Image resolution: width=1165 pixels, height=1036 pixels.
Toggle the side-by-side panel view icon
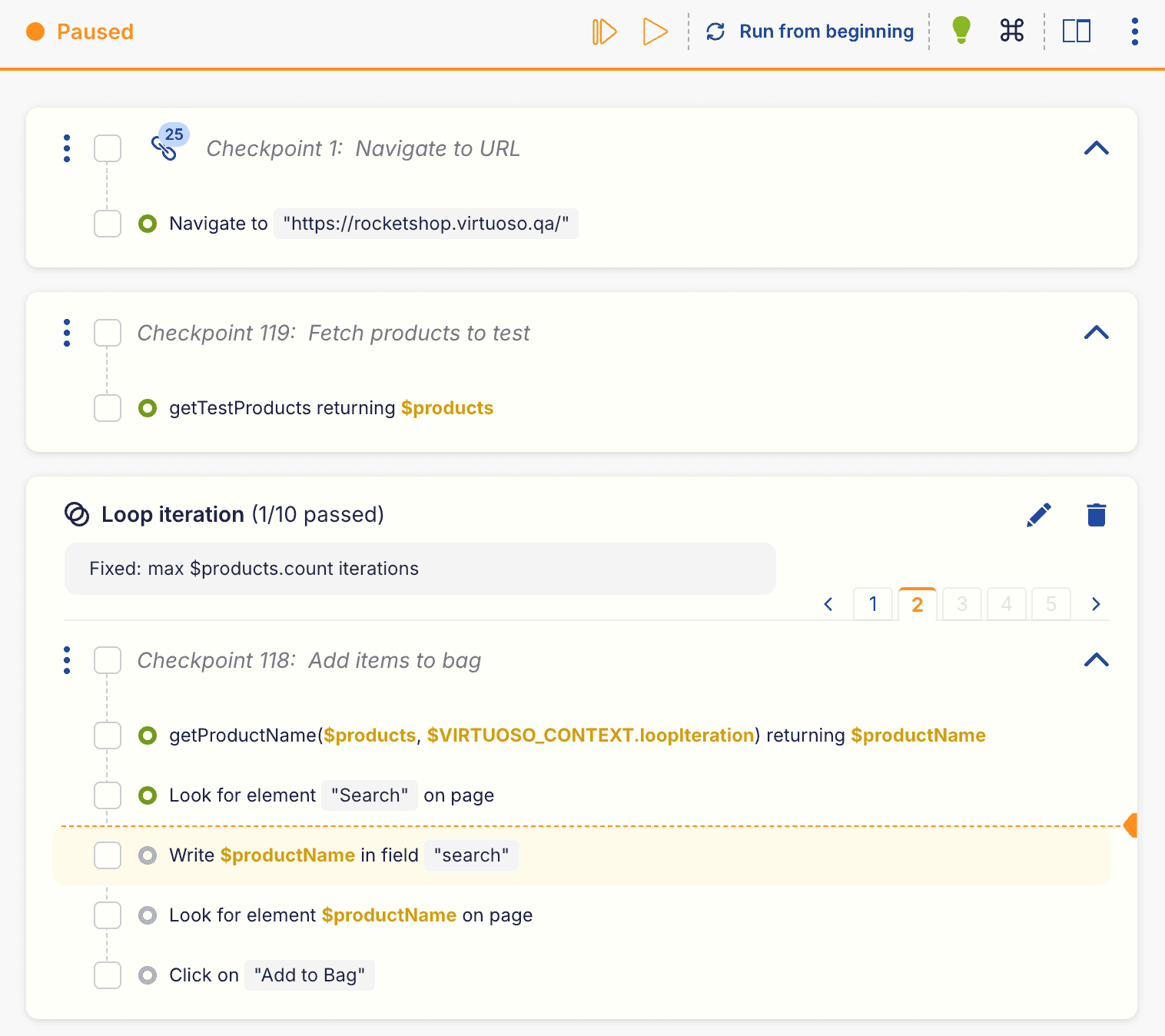pos(1076,32)
